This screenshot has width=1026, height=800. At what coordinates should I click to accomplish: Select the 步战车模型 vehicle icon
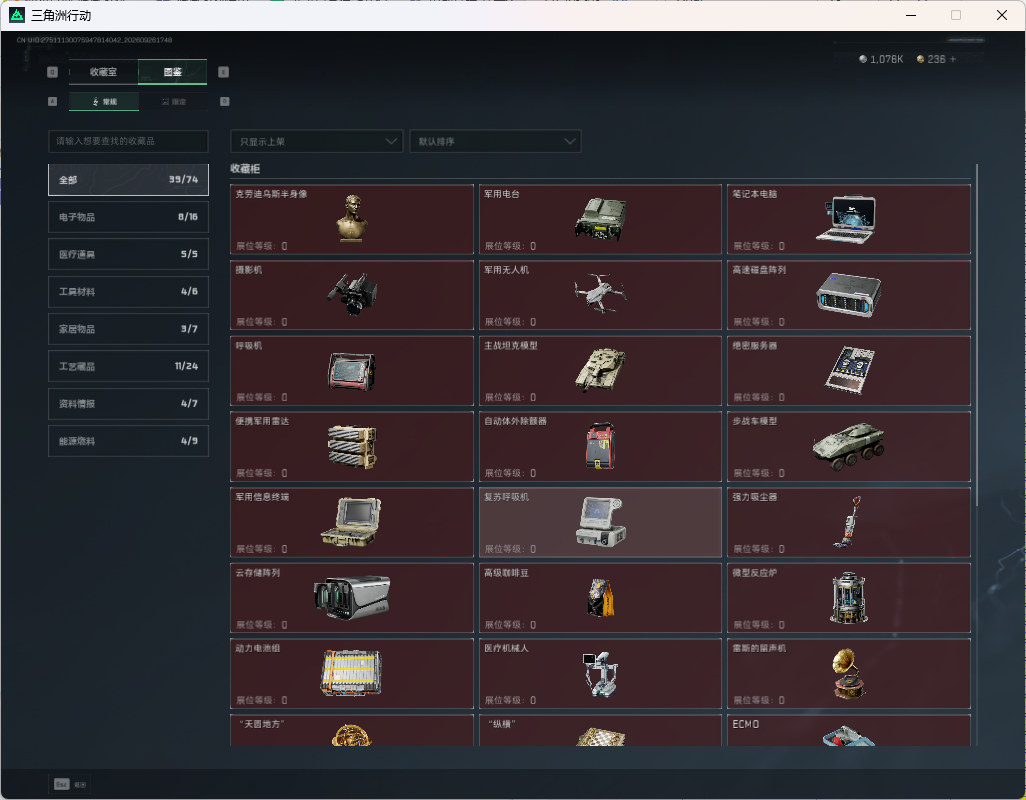(849, 446)
